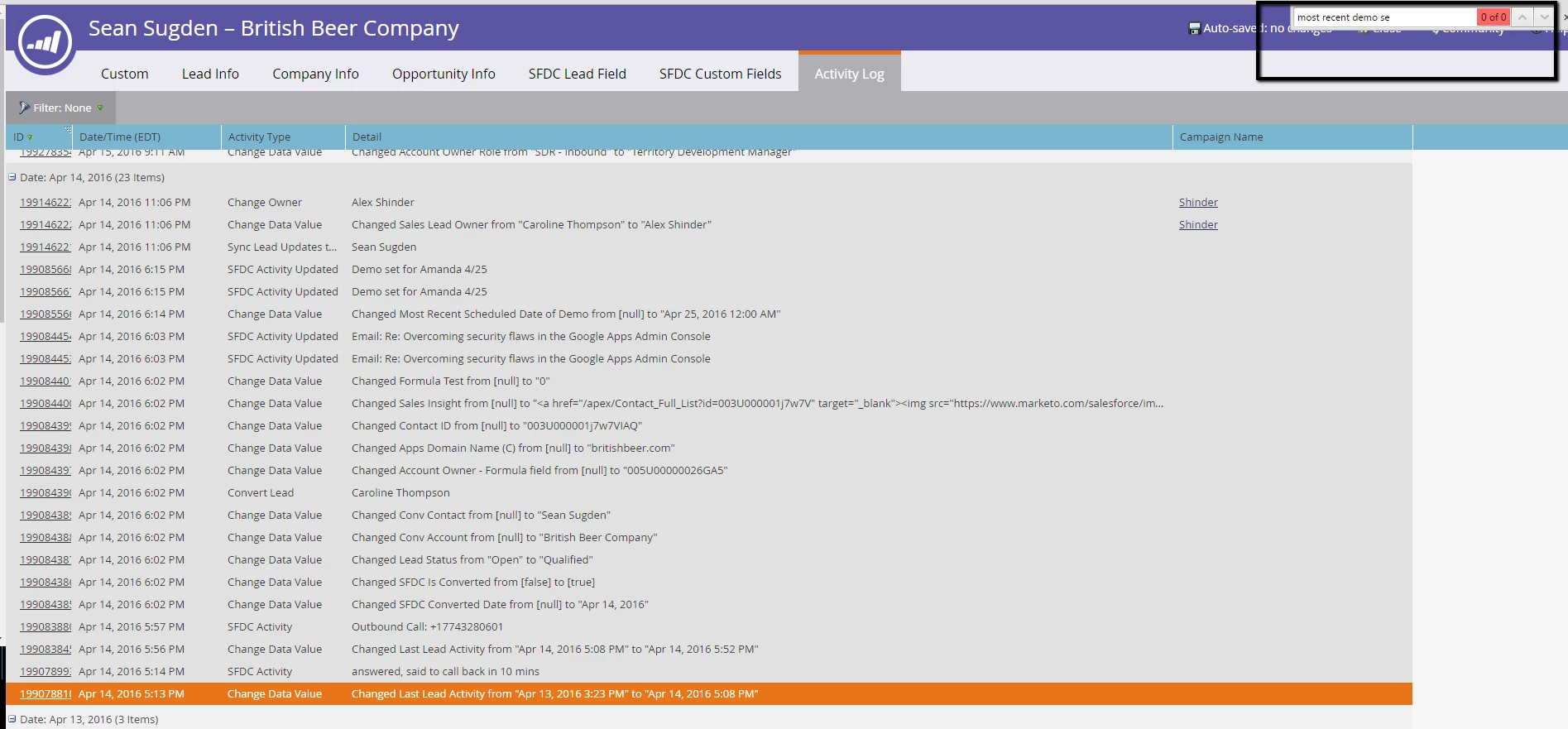Select the SFDC Custom Fields tab

(x=720, y=74)
